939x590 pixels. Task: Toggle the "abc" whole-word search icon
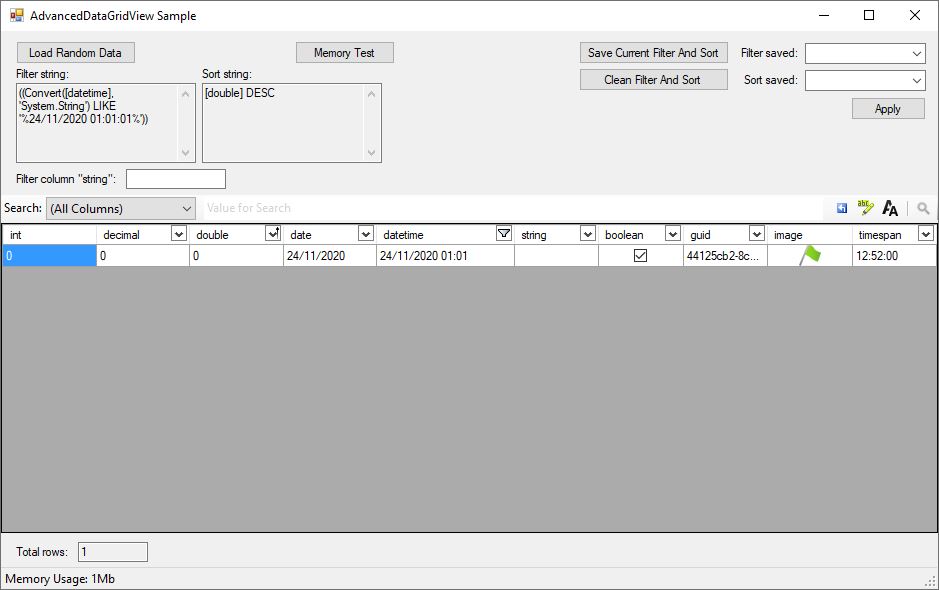pos(864,208)
